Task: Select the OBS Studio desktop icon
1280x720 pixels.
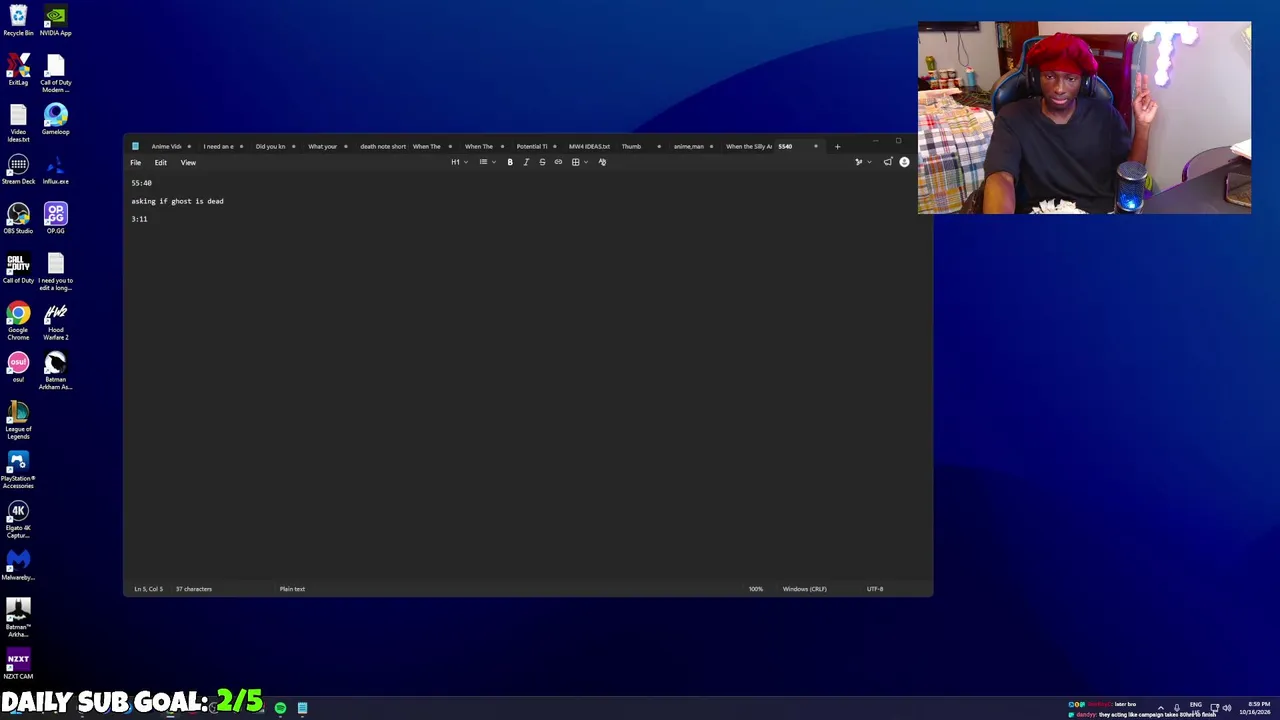Action: tap(18, 219)
